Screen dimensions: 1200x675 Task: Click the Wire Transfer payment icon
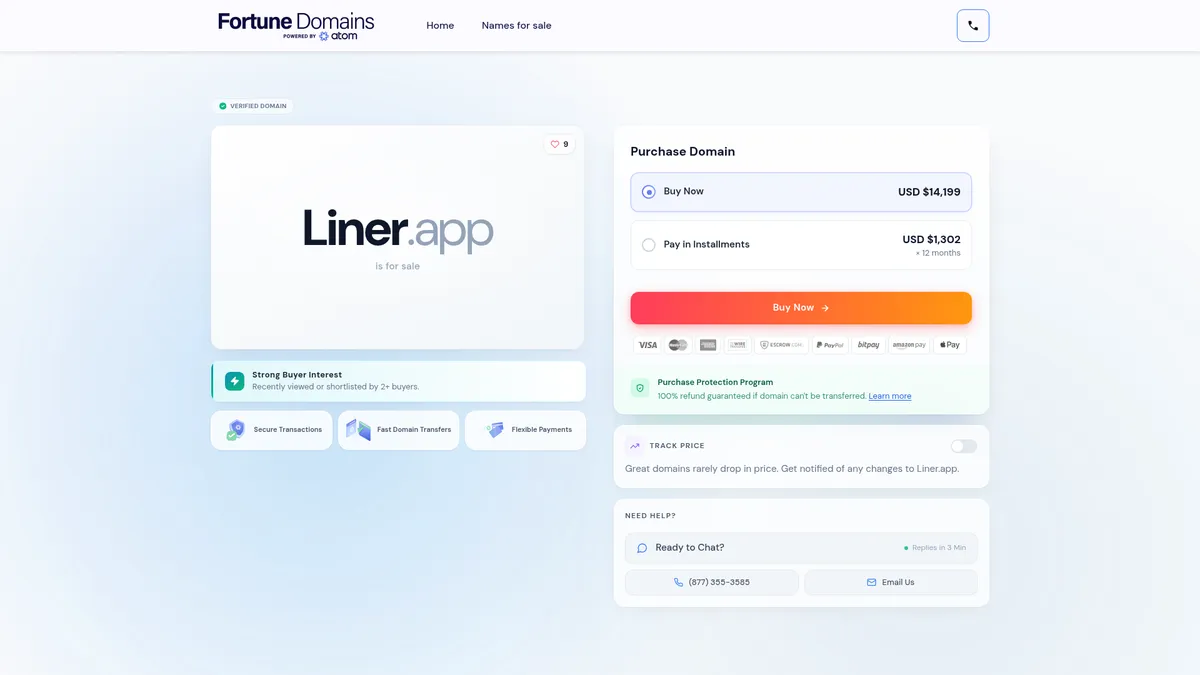pos(738,345)
